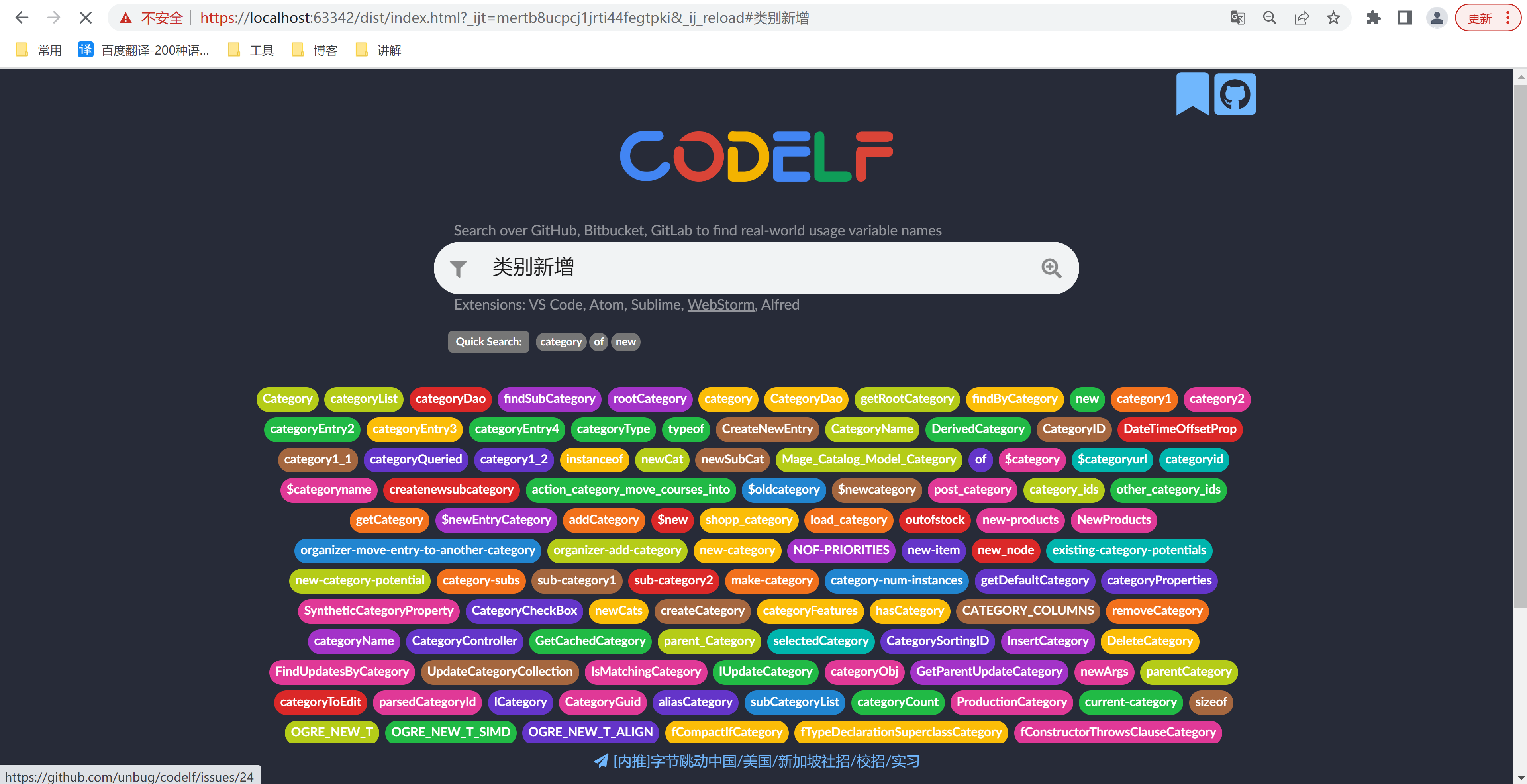Viewport: 1527px width, 784px height.
Task: Click the share icon in the browser toolbar
Action: pyautogui.click(x=1301, y=17)
